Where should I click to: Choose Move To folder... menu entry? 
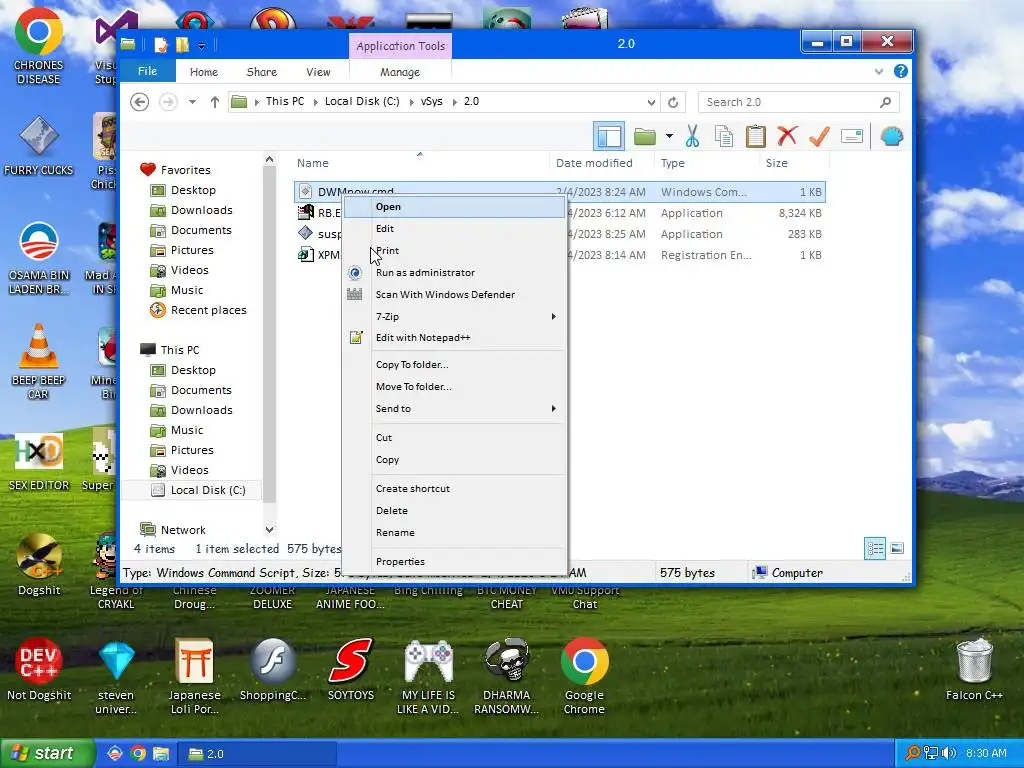[x=454, y=387]
